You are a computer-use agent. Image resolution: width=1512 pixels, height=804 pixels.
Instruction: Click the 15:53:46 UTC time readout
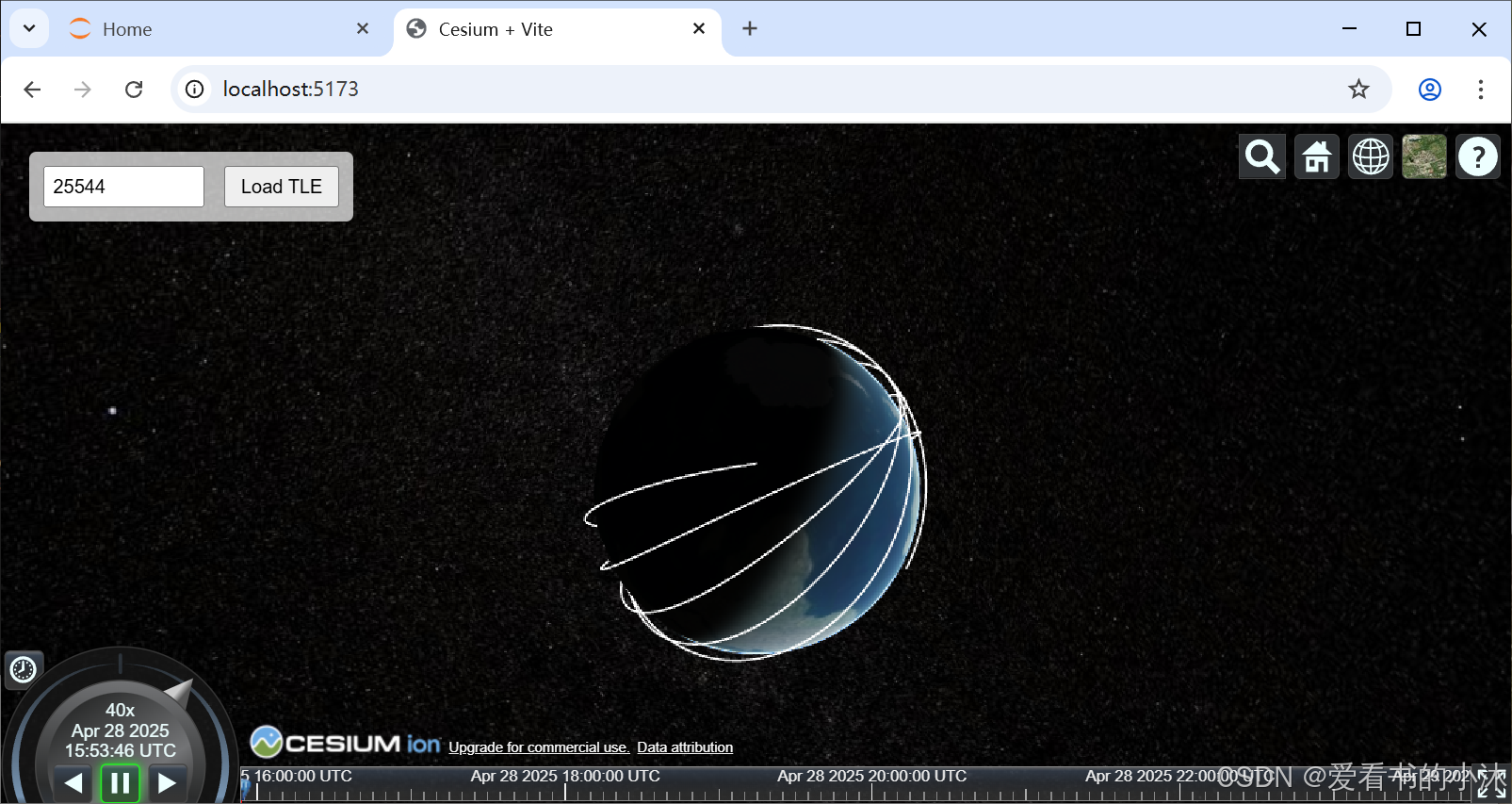[x=121, y=750]
